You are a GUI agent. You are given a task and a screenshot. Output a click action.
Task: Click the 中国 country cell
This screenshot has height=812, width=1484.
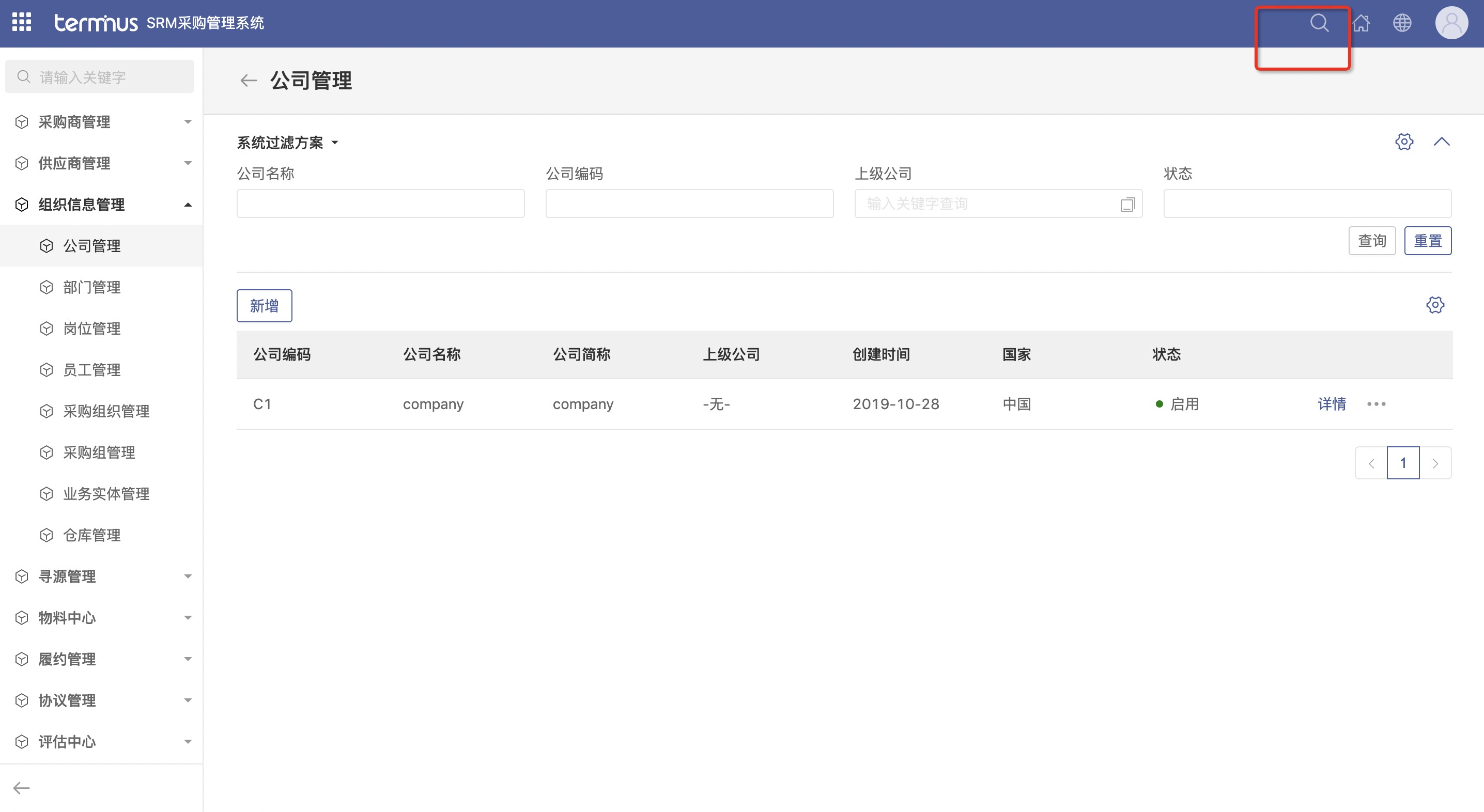[1017, 404]
